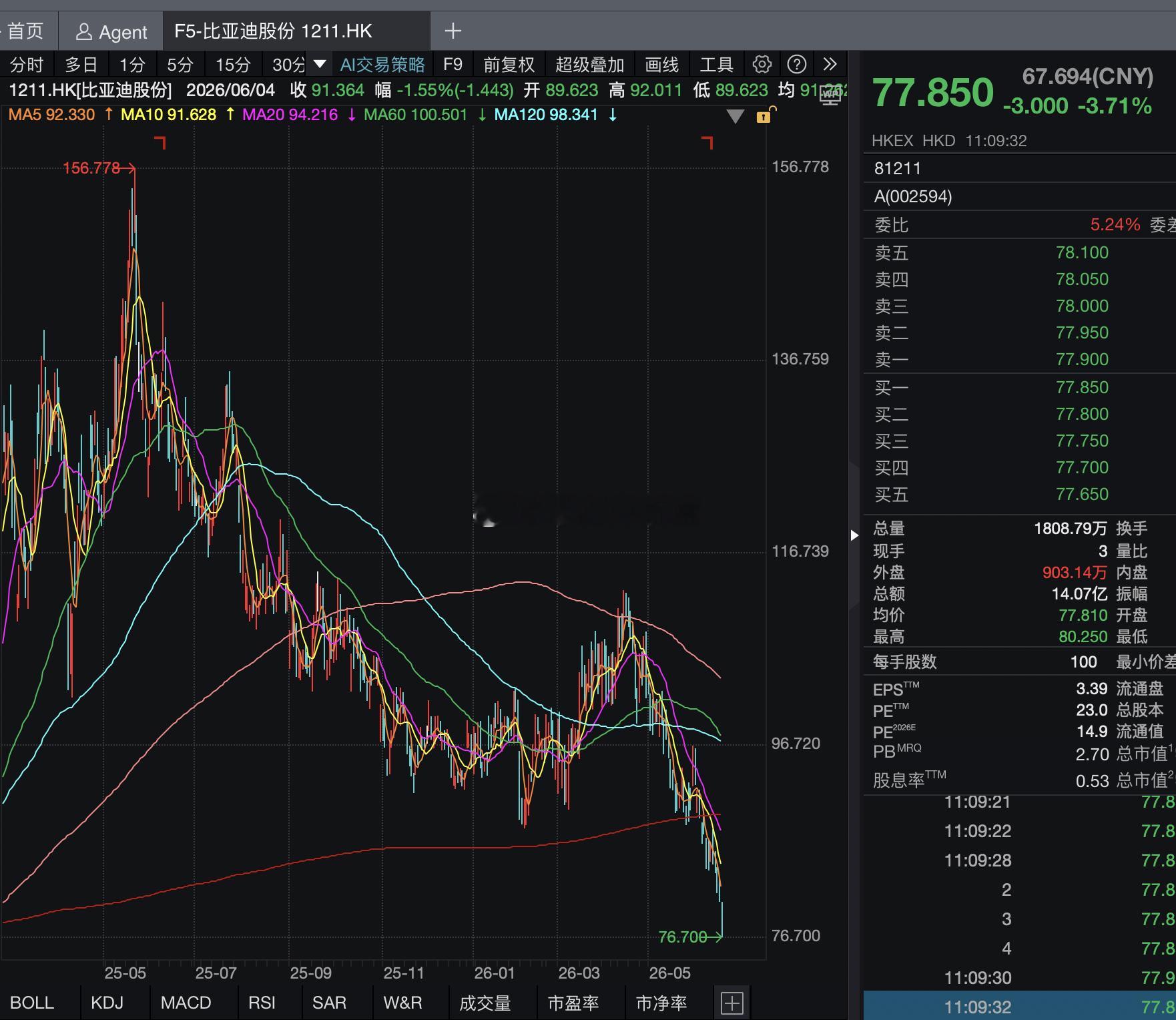Open the help question mark icon
This screenshot has height=1020, width=1176.
coord(796,64)
